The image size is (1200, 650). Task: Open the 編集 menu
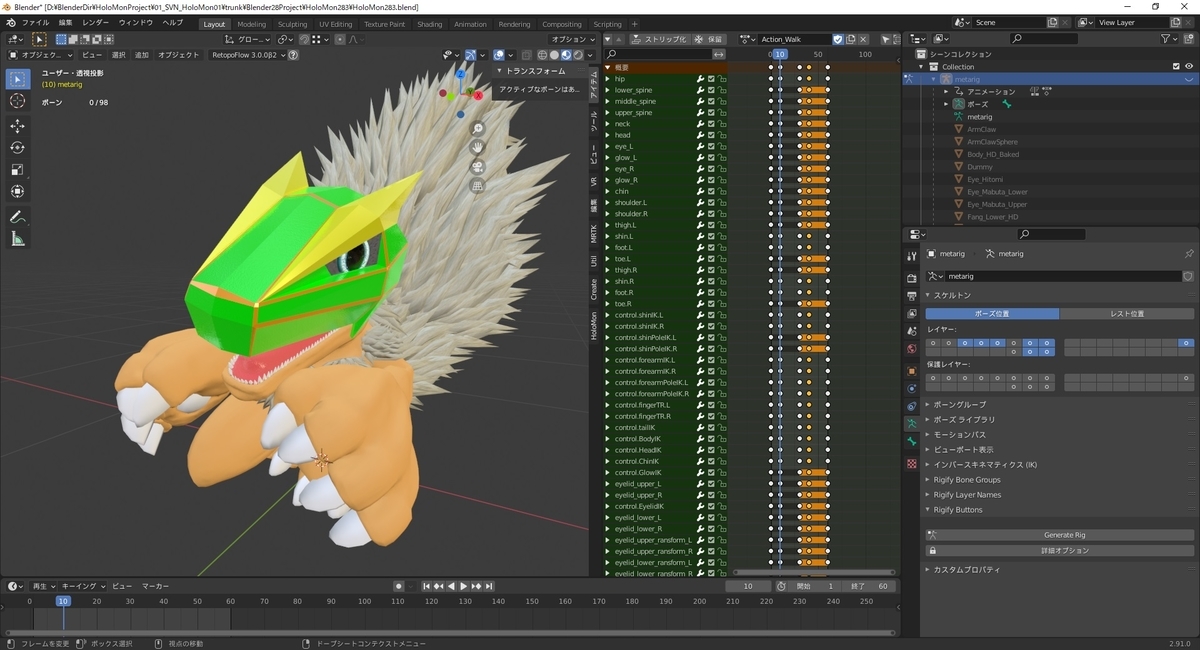[x=65, y=22]
